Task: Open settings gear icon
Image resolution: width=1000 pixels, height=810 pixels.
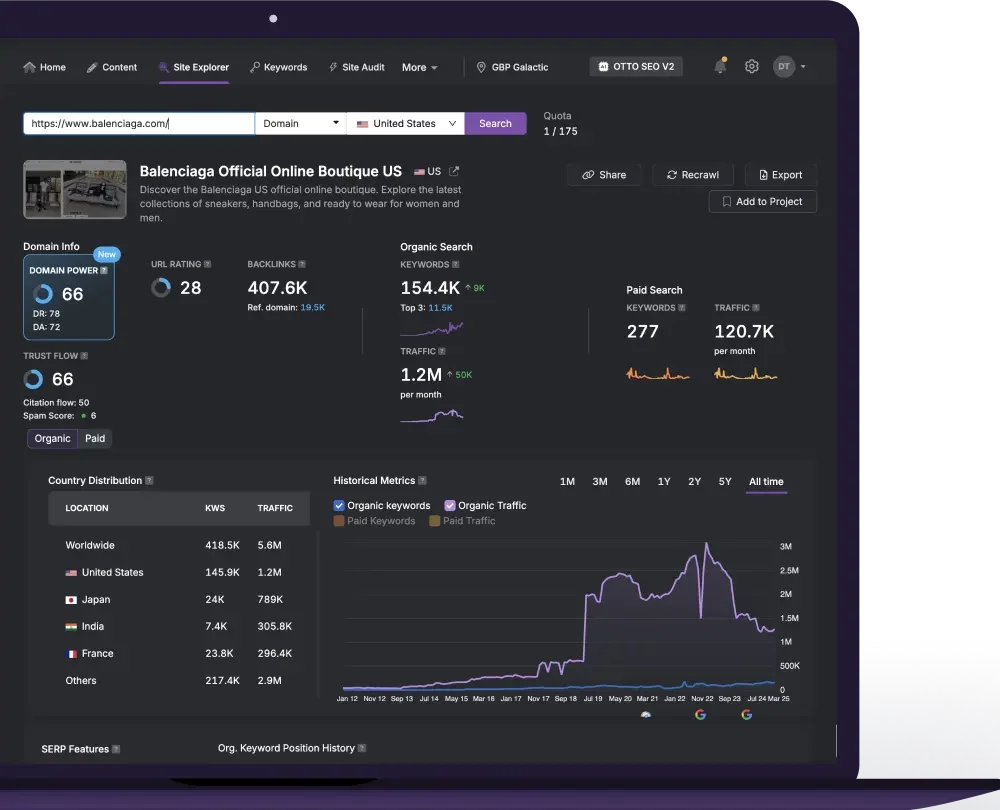Action: pos(752,66)
